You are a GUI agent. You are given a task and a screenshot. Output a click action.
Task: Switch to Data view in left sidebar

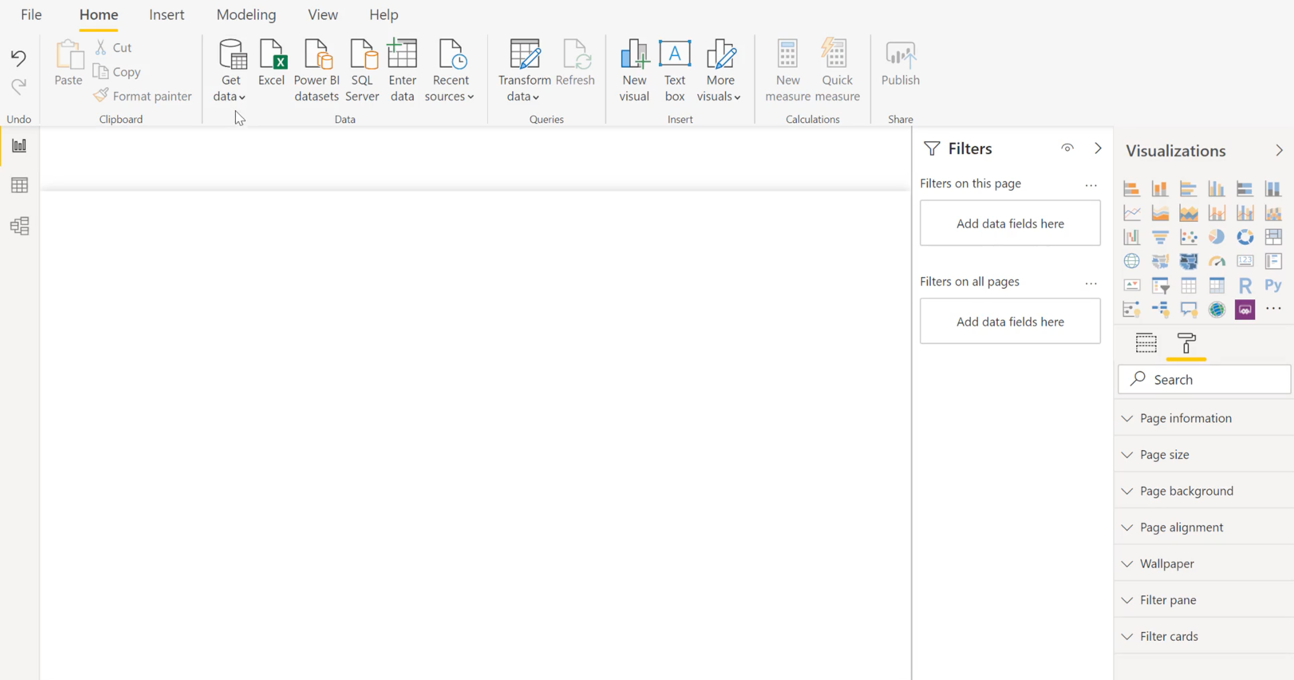pos(19,185)
